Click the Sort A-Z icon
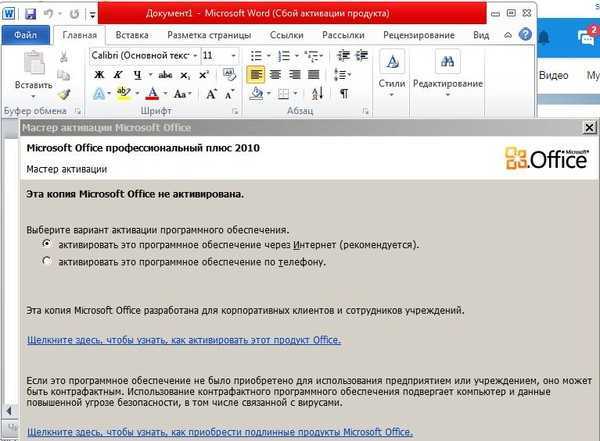The width and height of the screenshot is (600, 441). coord(318,94)
